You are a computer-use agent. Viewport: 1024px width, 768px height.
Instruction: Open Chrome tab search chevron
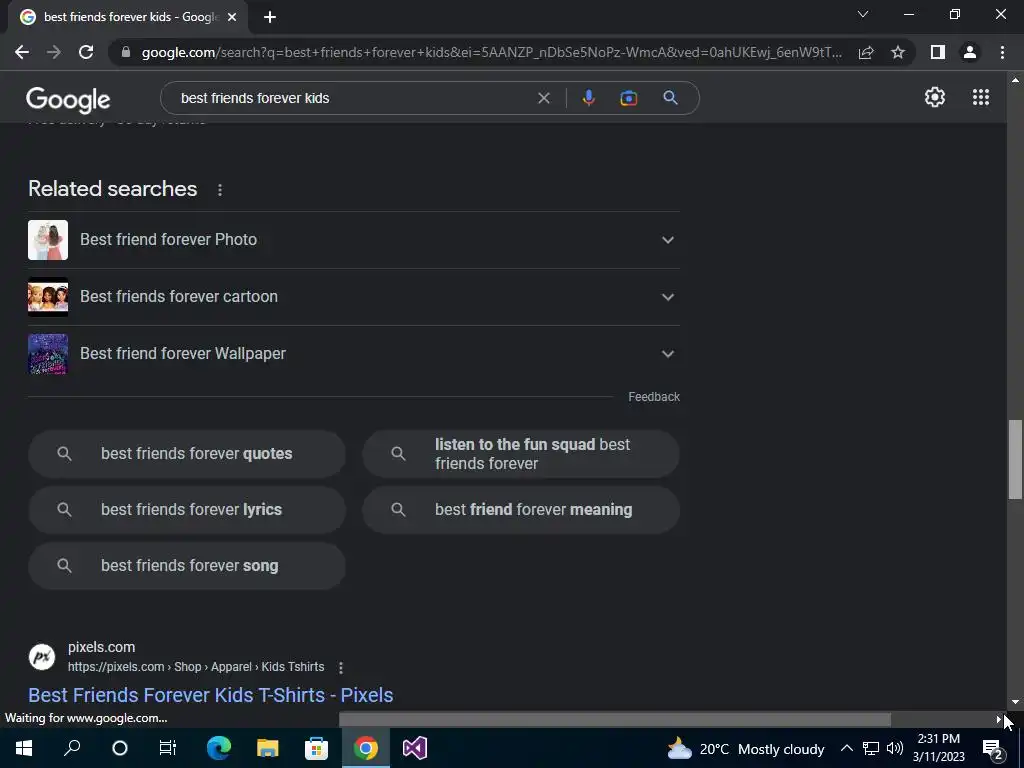click(863, 14)
